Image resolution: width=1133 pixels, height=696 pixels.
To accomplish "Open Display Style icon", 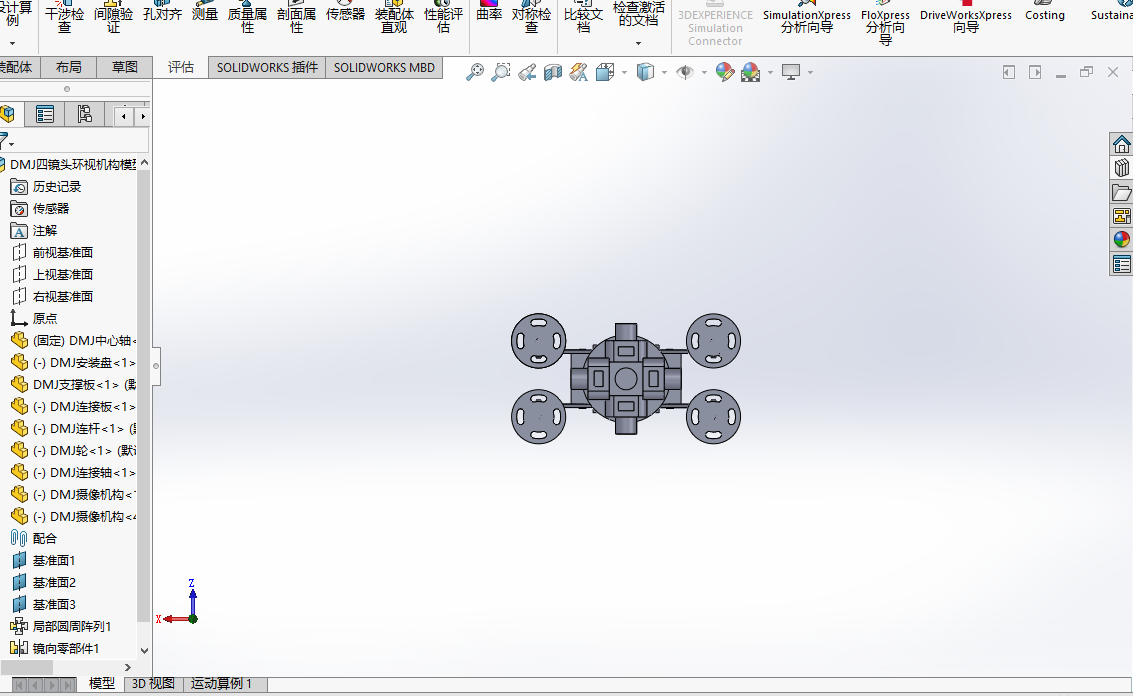I will pyautogui.click(x=645, y=72).
